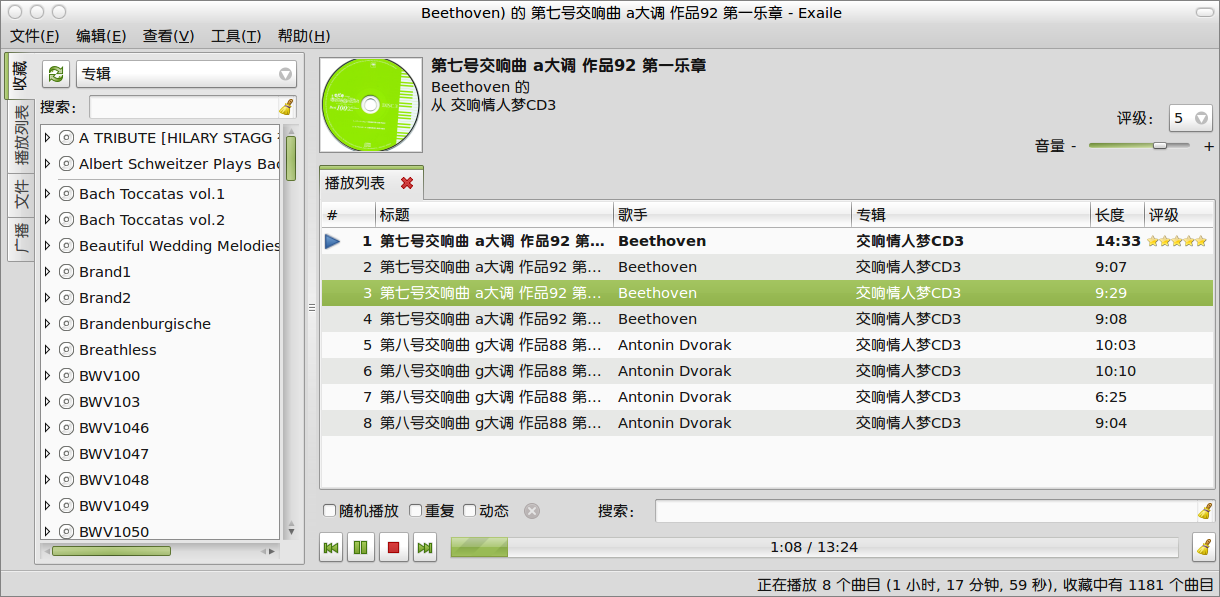Clear the playlist search with broom icon

point(1205,511)
